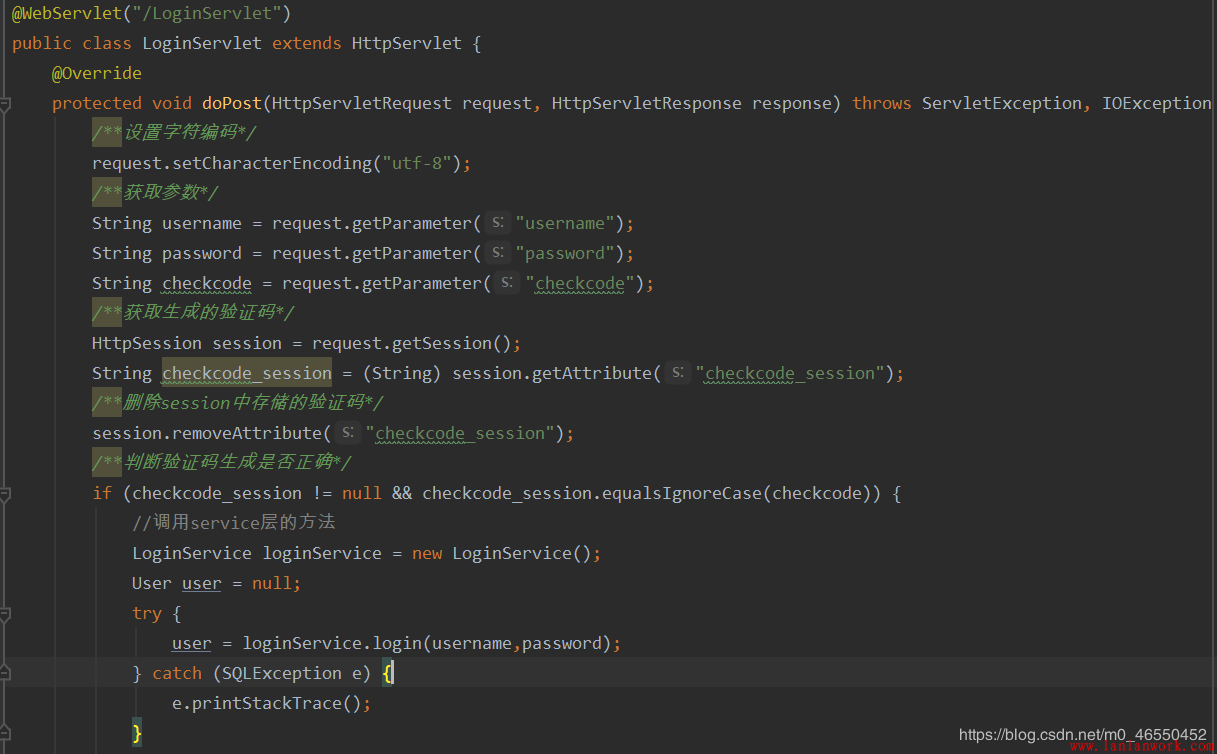Fold the try block from the gutter
1217x754 pixels.
[5, 614]
